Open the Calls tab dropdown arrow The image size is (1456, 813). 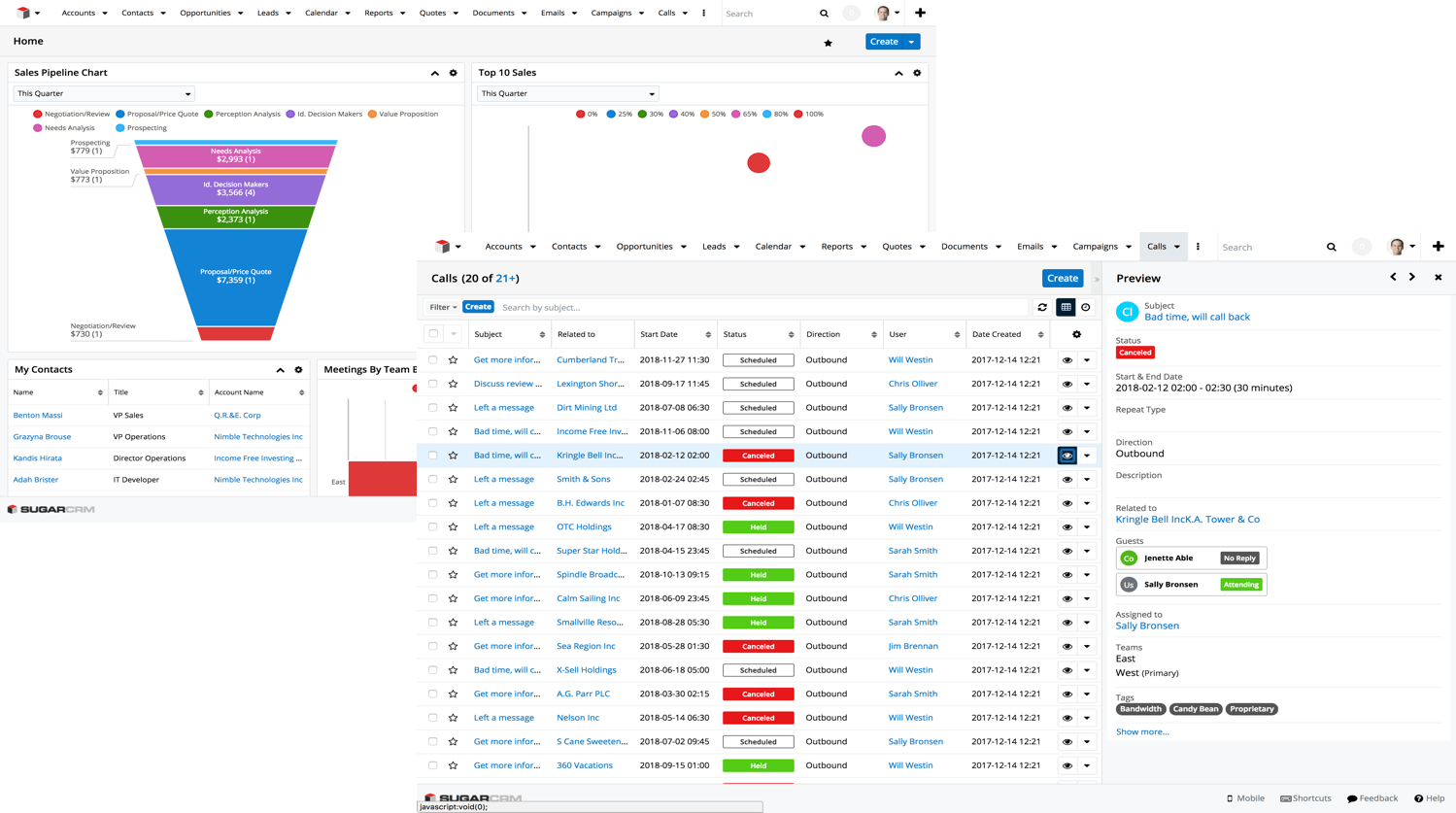[1176, 247]
